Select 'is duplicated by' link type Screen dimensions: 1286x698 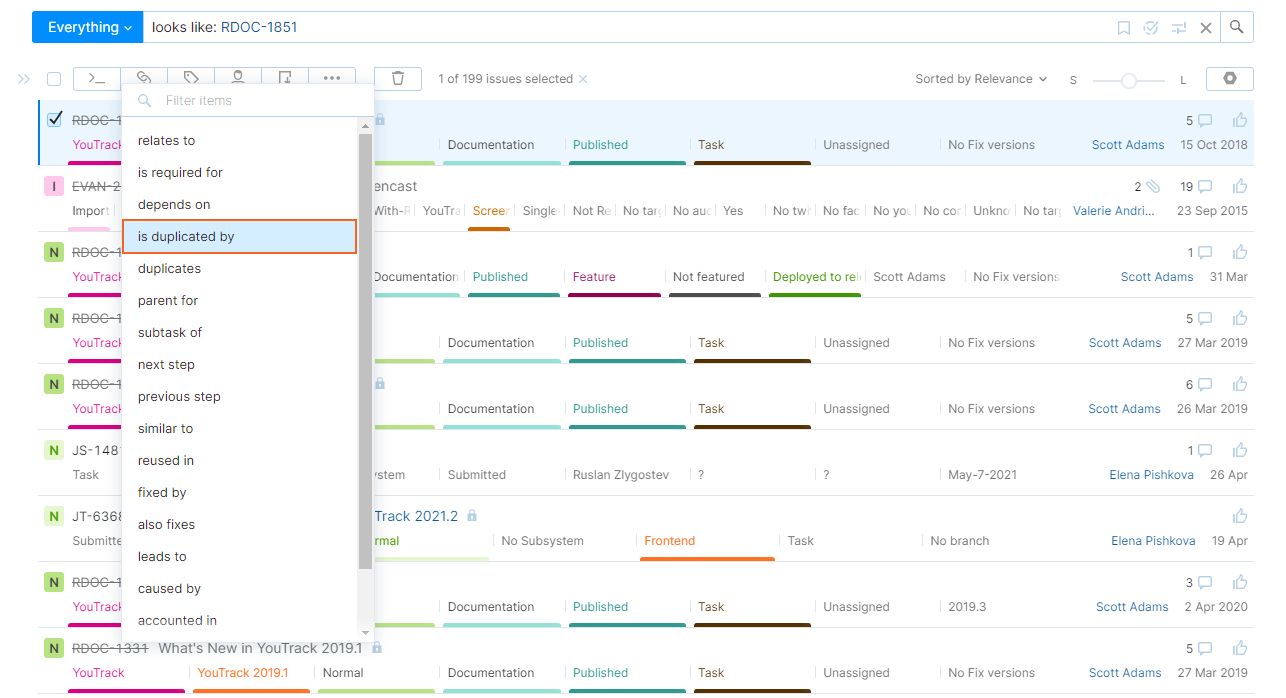(239, 237)
